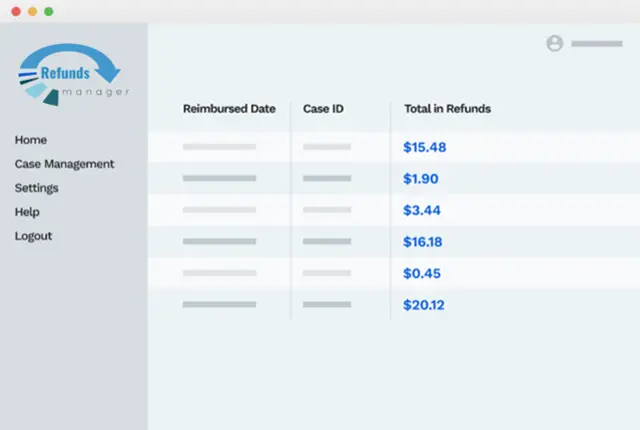
Task: Open the user profile avatar icon
Action: click(x=554, y=43)
